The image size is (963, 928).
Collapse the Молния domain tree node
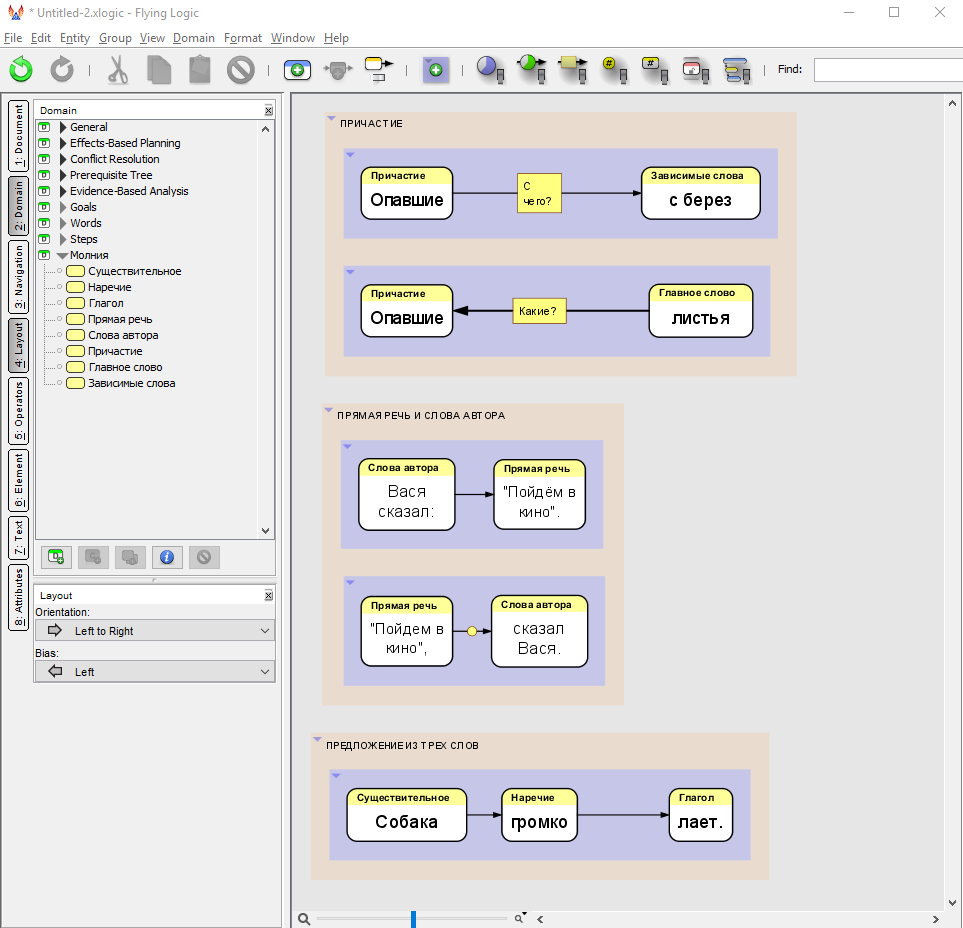(62, 255)
